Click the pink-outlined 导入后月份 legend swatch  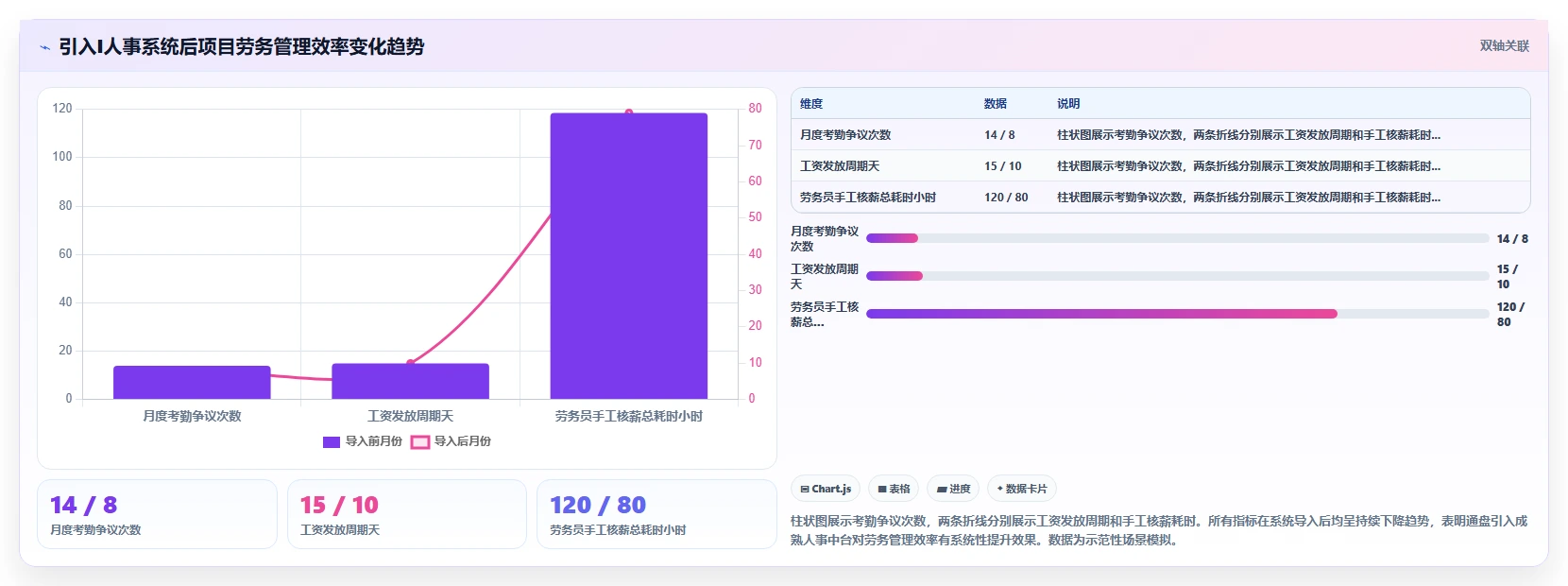[420, 442]
